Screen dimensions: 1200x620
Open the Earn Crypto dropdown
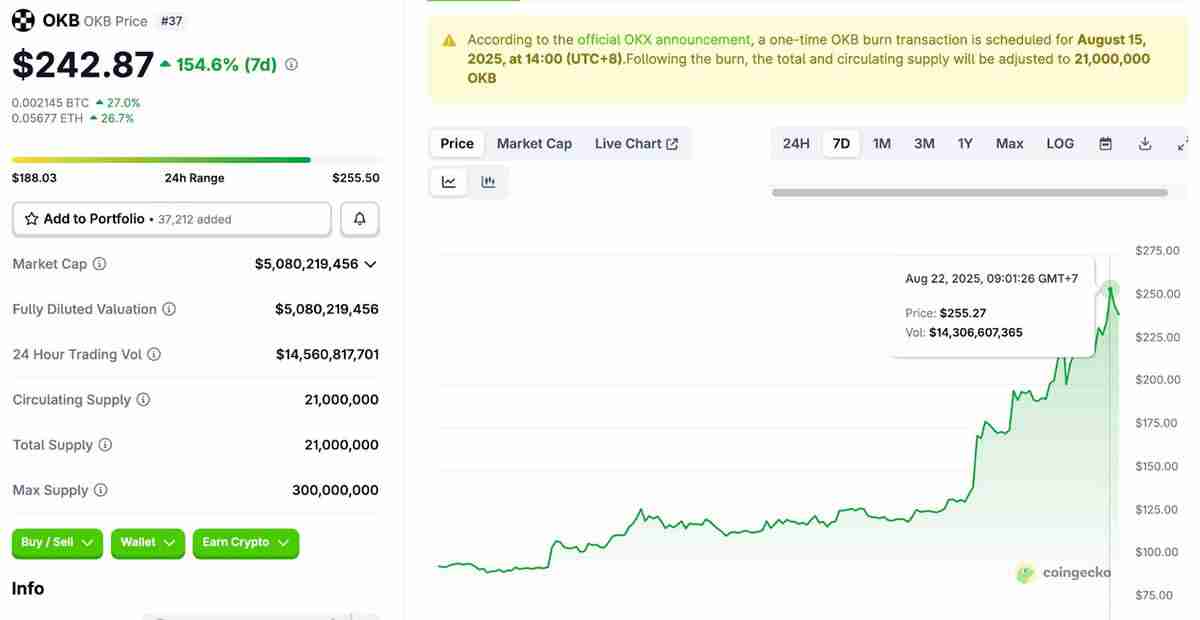click(246, 543)
